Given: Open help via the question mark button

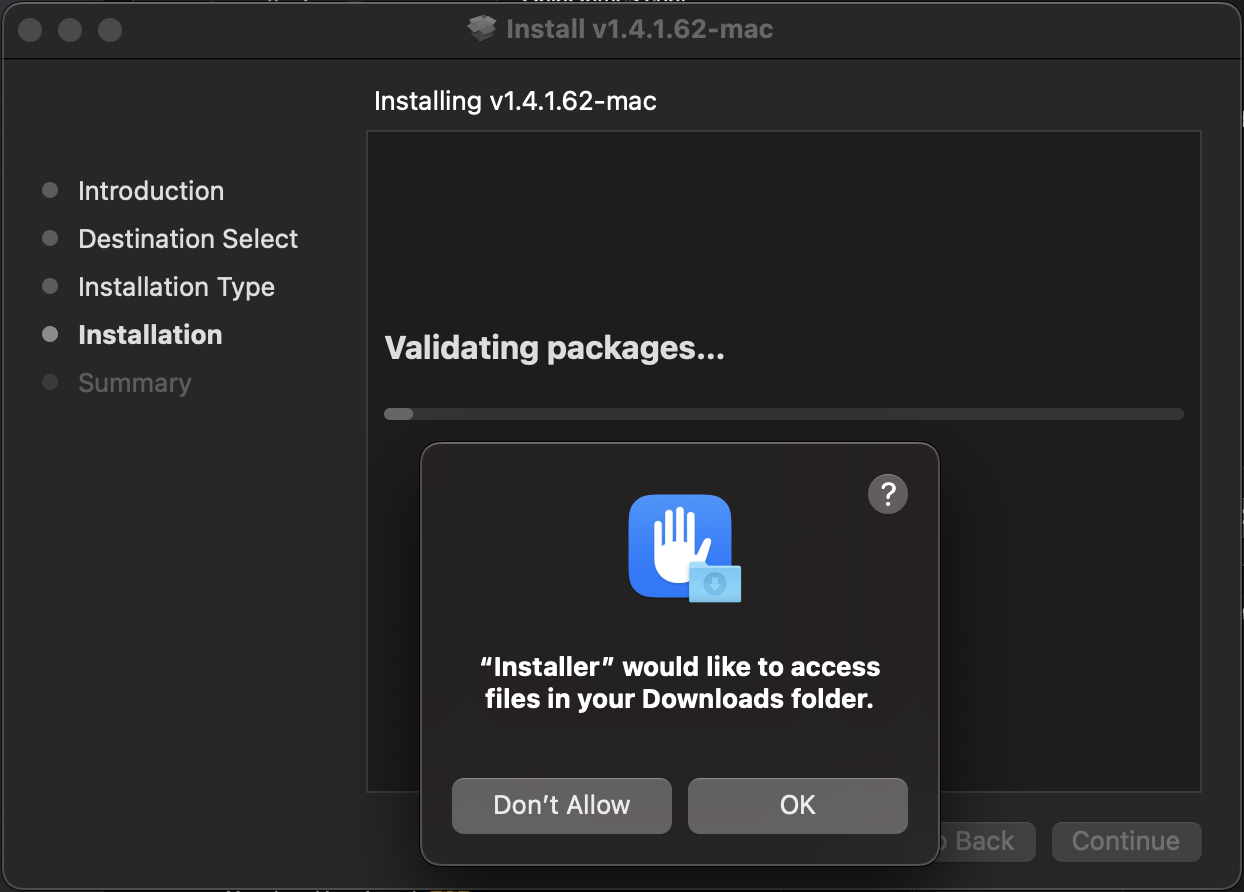Looking at the screenshot, I should pos(887,493).
